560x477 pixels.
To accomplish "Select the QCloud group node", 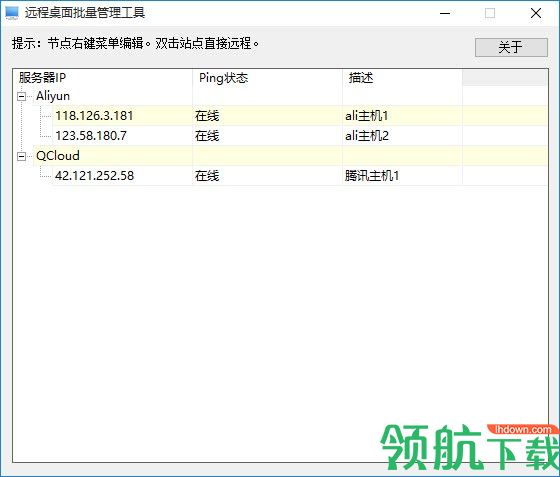I will (58, 156).
